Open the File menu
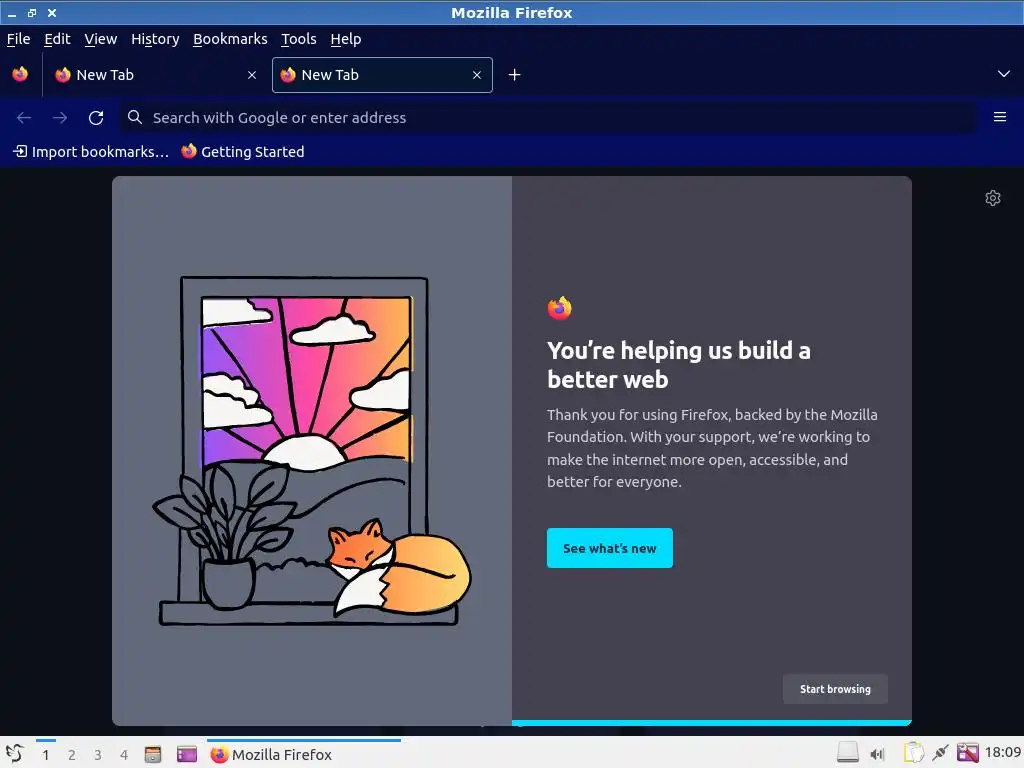This screenshot has height=768, width=1024. point(18,39)
